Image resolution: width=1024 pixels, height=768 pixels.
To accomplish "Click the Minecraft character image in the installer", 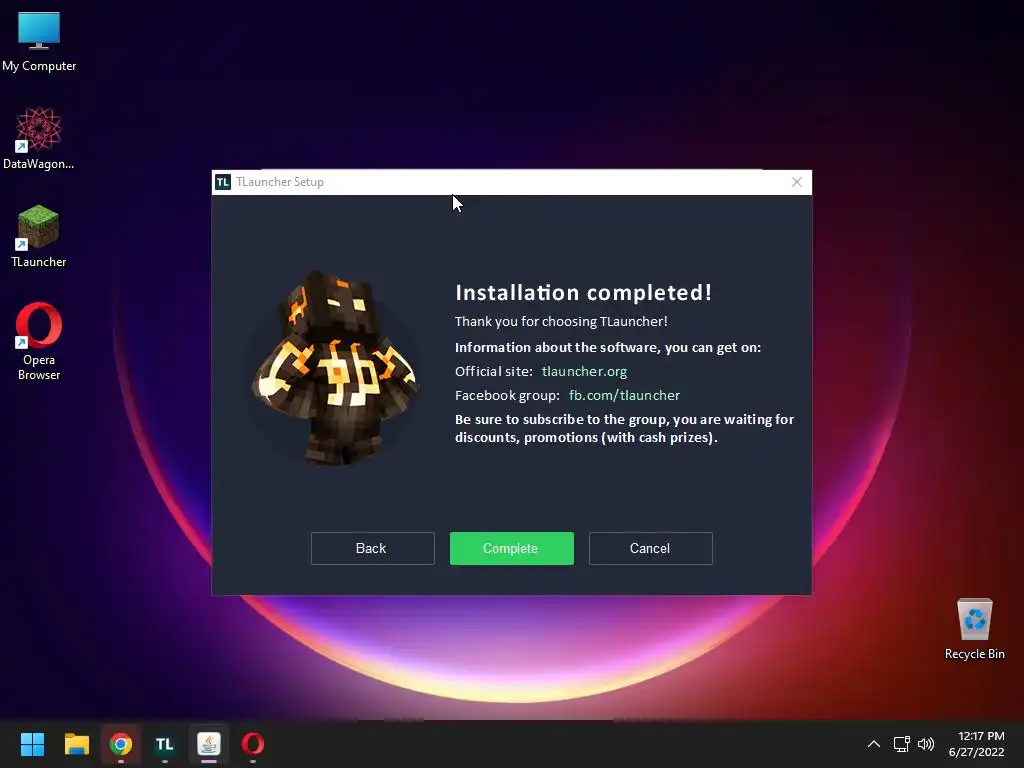I will pos(334,368).
